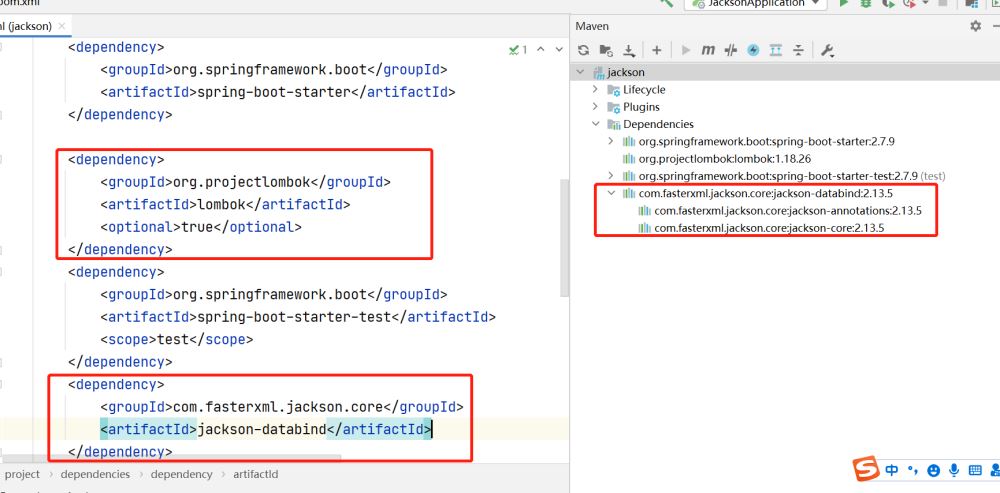This screenshot has width=1000, height=493.
Task: Click Generate Sources and Update Folders icon
Action: [606, 50]
